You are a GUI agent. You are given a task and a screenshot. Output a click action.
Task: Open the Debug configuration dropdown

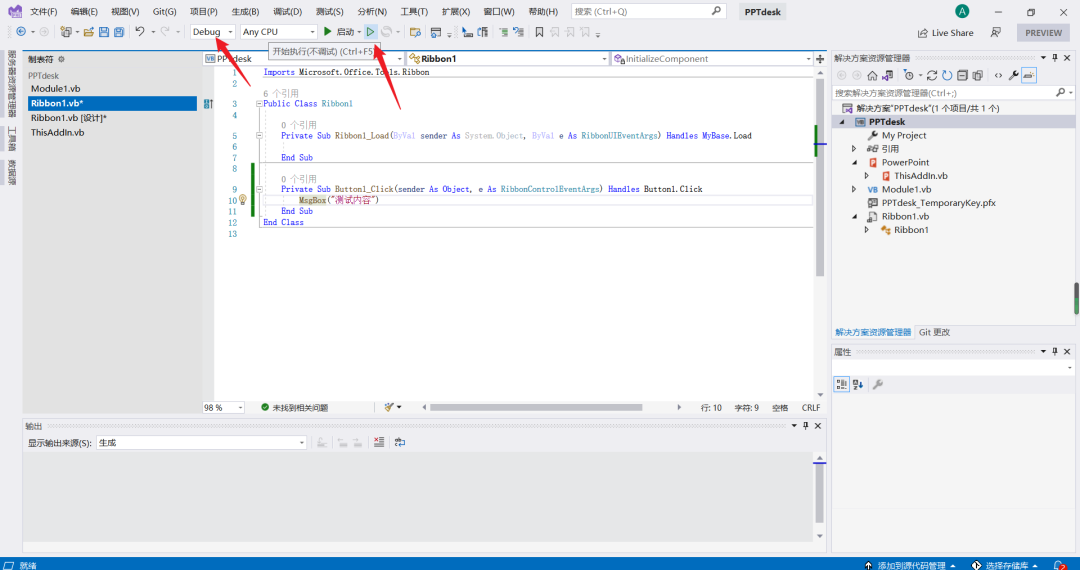pos(213,32)
